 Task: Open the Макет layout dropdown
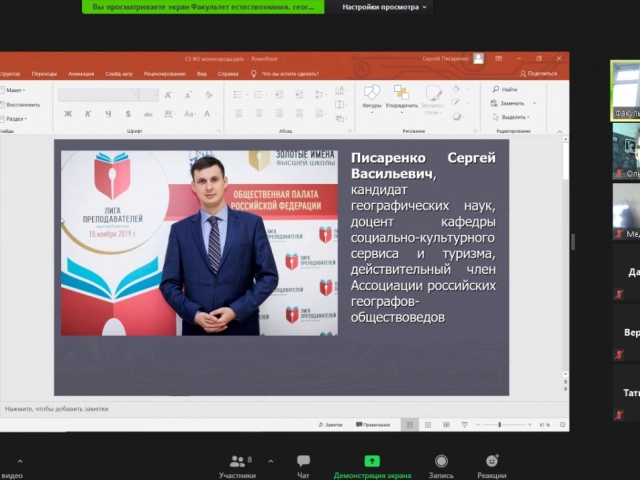click(13, 90)
